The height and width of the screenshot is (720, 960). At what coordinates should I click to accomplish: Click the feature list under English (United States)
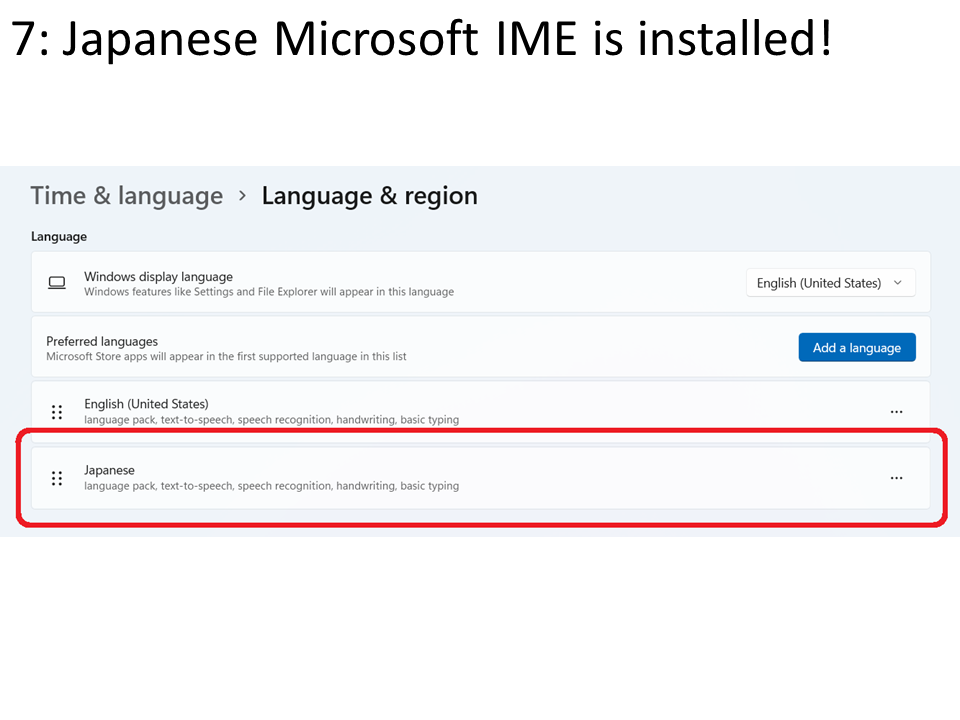pyautogui.click(x=271, y=419)
